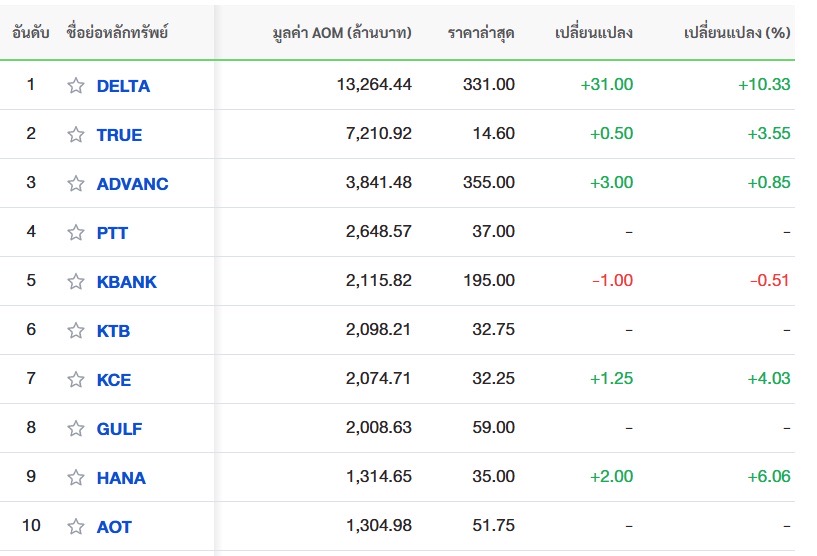The width and height of the screenshot is (817, 556).
Task: Open the ADVANC stock page
Action: point(132,184)
